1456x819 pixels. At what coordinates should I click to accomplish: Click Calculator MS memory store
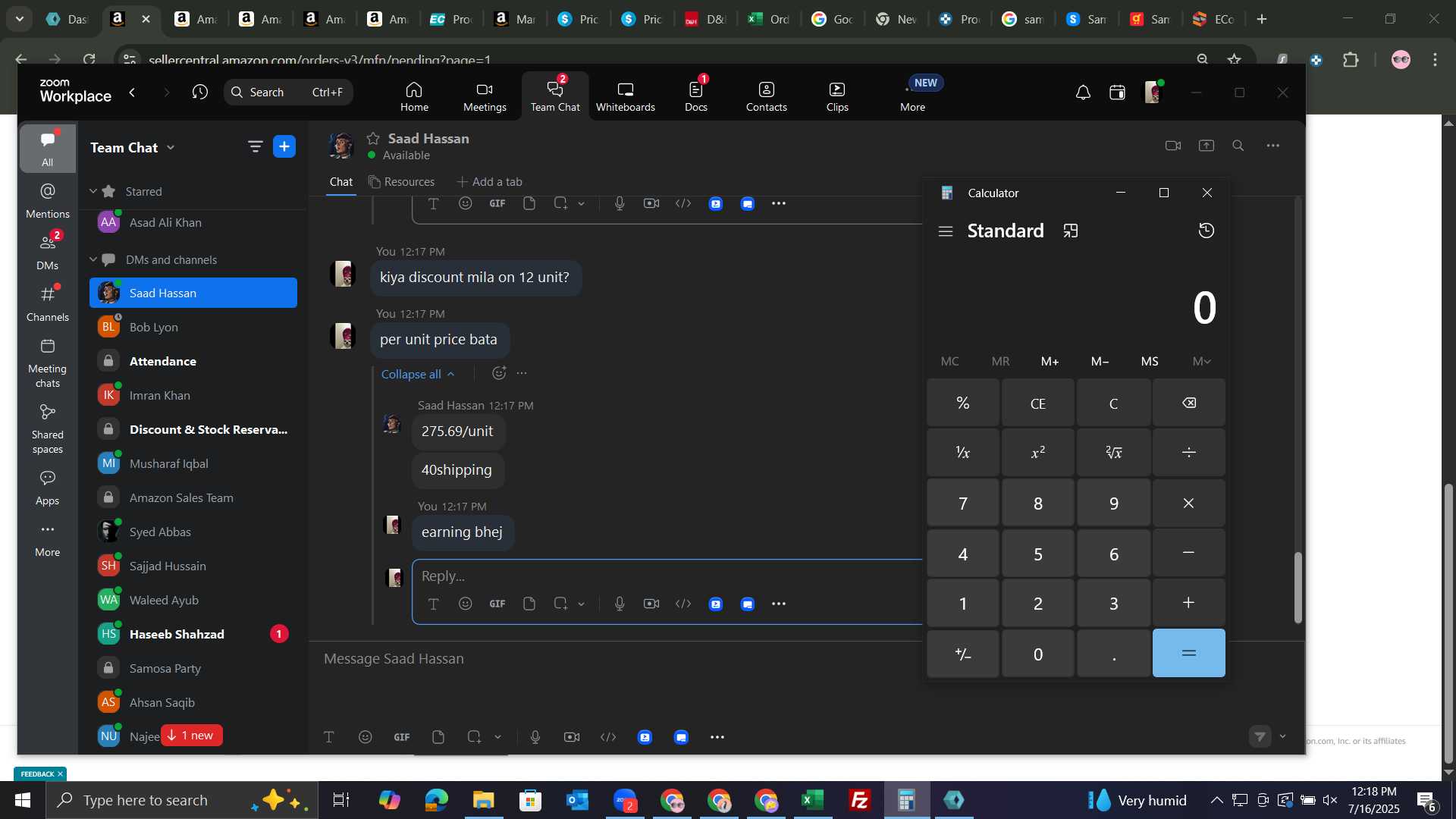point(1150,362)
